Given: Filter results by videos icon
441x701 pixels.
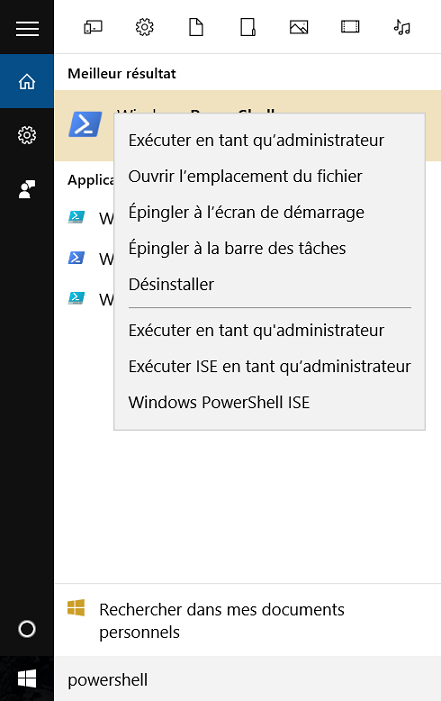Looking at the screenshot, I should [350, 27].
